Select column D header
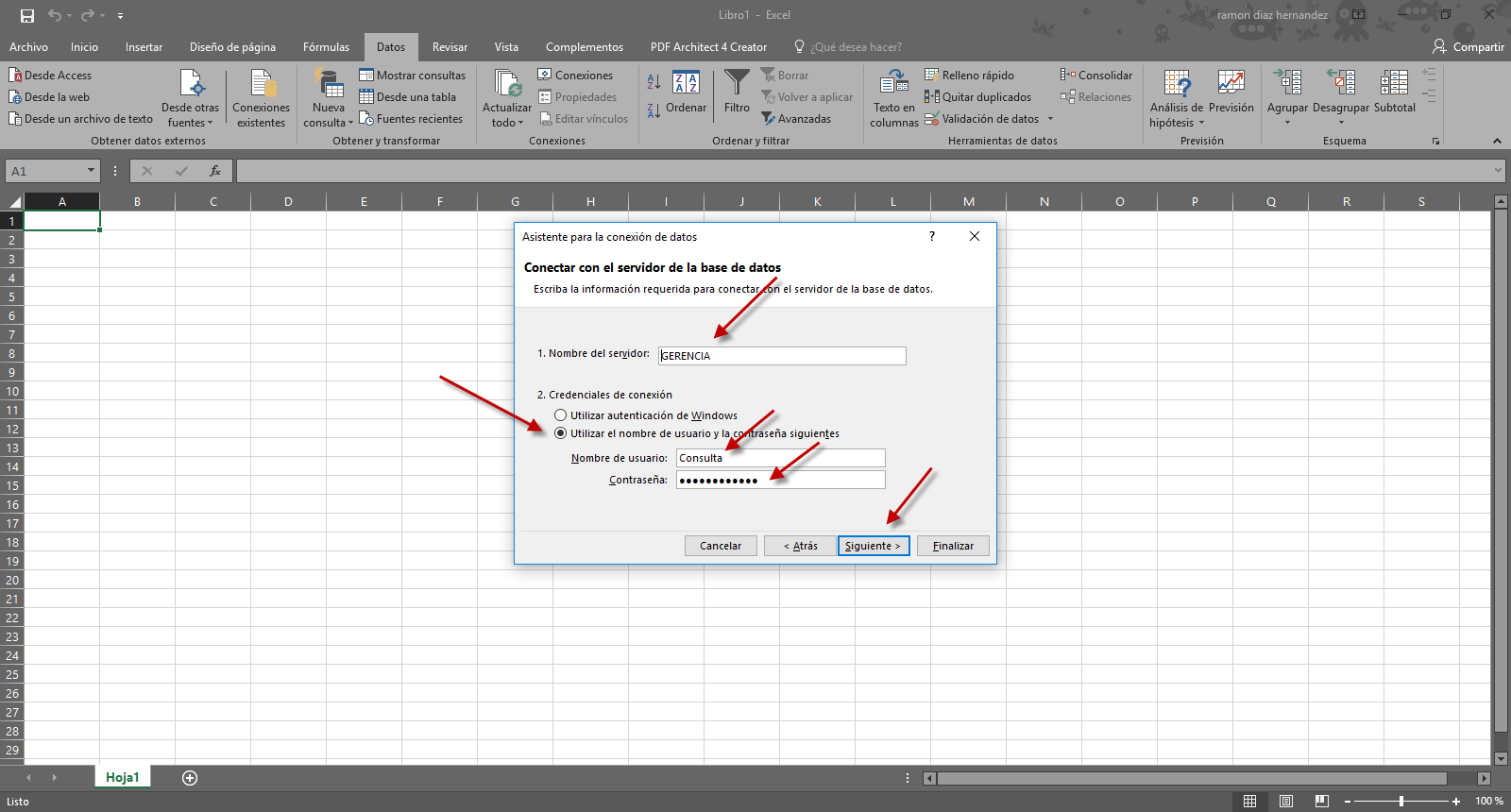This screenshot has width=1511, height=812. click(288, 201)
